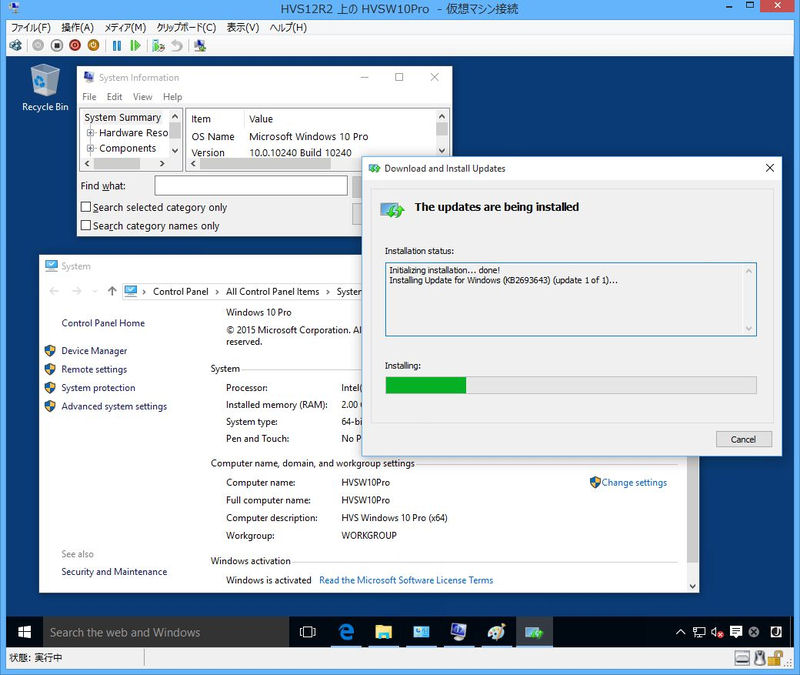Click the category tree's scroll up arrow
This screenshot has width=800, height=675.
(175, 116)
